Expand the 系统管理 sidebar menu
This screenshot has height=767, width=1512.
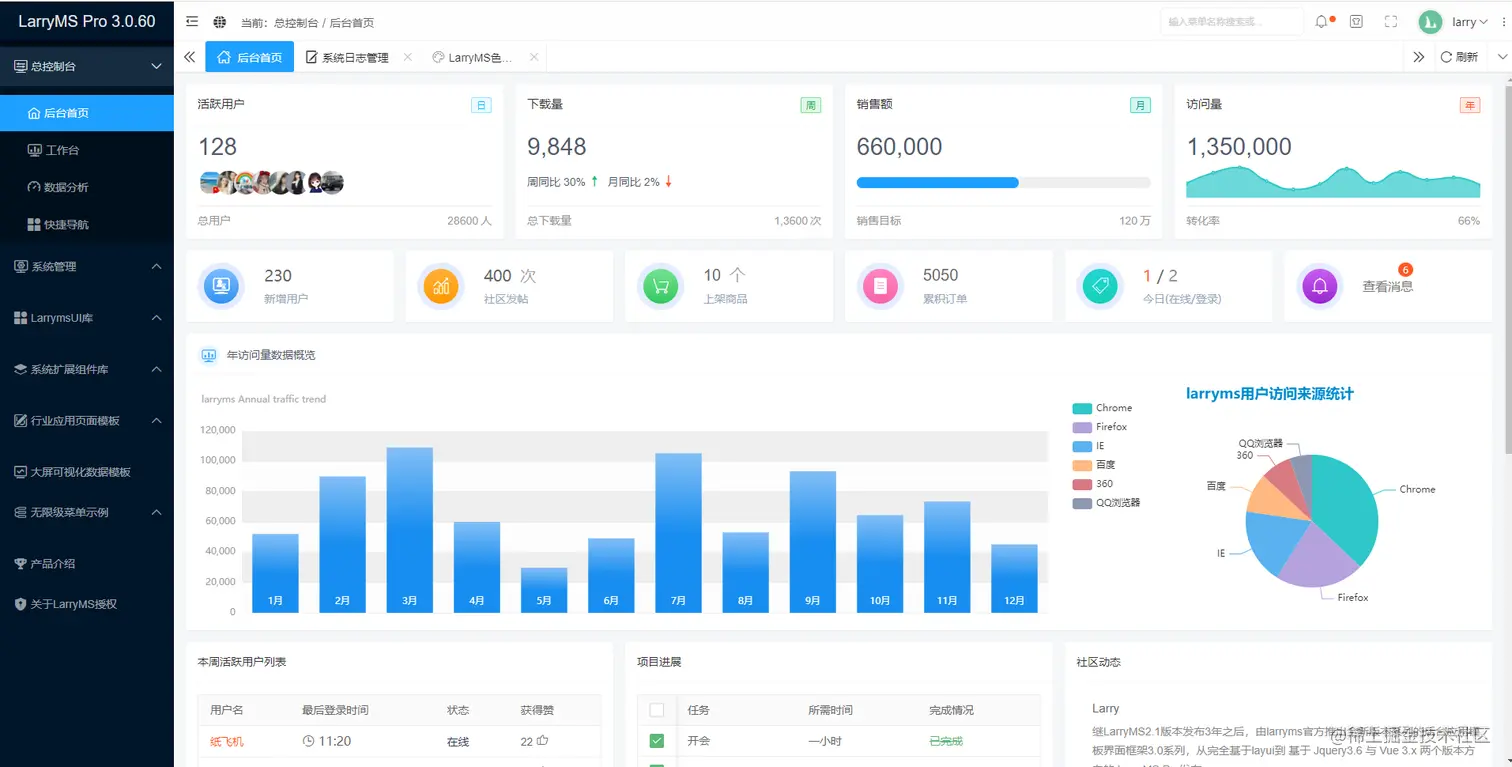pos(87,267)
